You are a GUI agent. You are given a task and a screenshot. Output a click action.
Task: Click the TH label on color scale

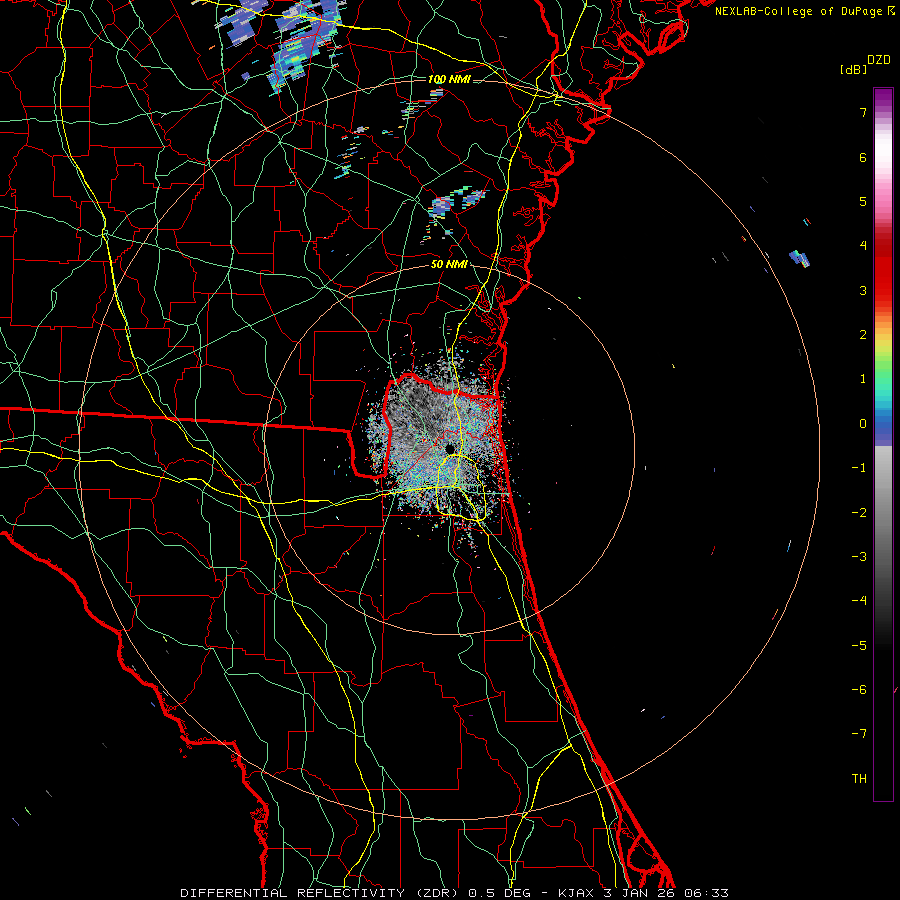pyautogui.click(x=859, y=778)
